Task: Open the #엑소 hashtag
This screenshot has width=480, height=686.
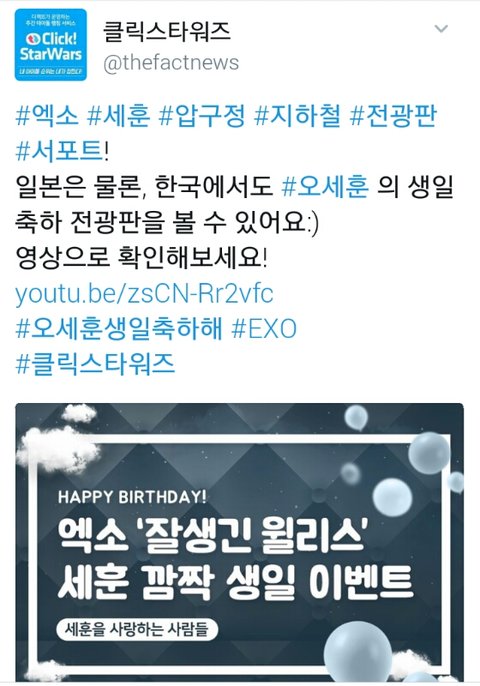Action: (47, 116)
